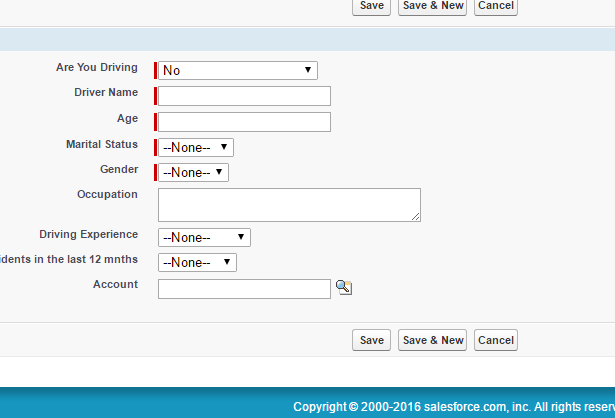The height and width of the screenshot is (418, 615).
Task: Click the Occupation field label
Action: (107, 194)
